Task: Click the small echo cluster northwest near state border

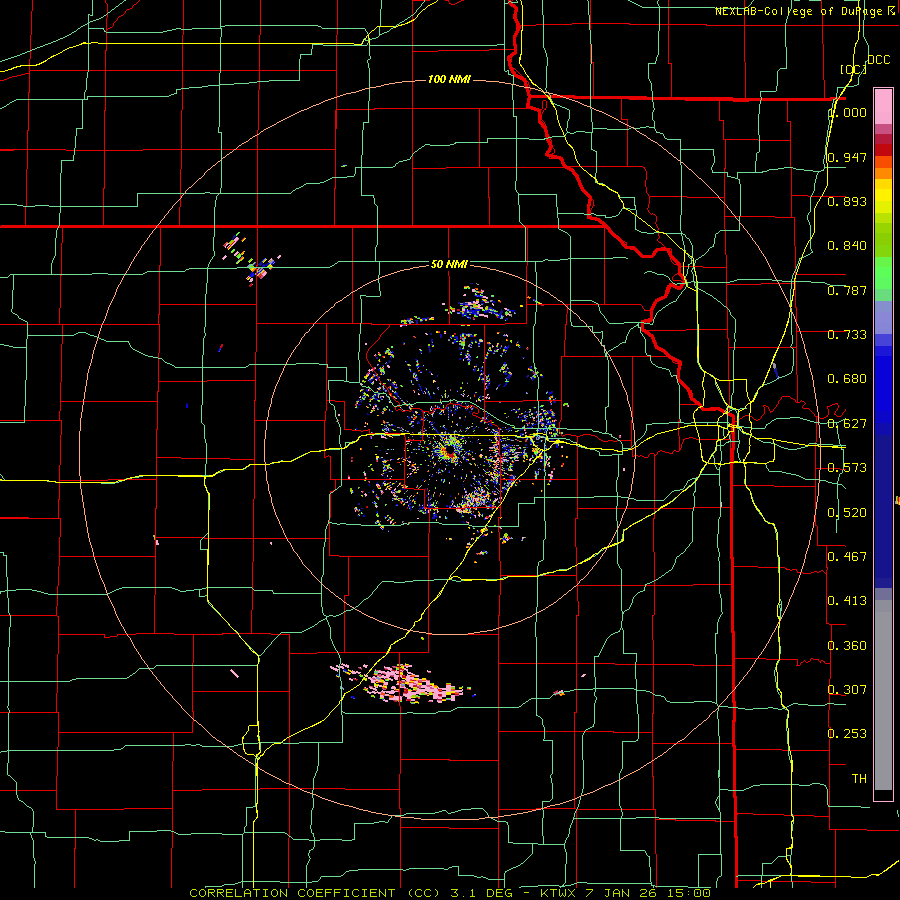Action: [x=252, y=258]
